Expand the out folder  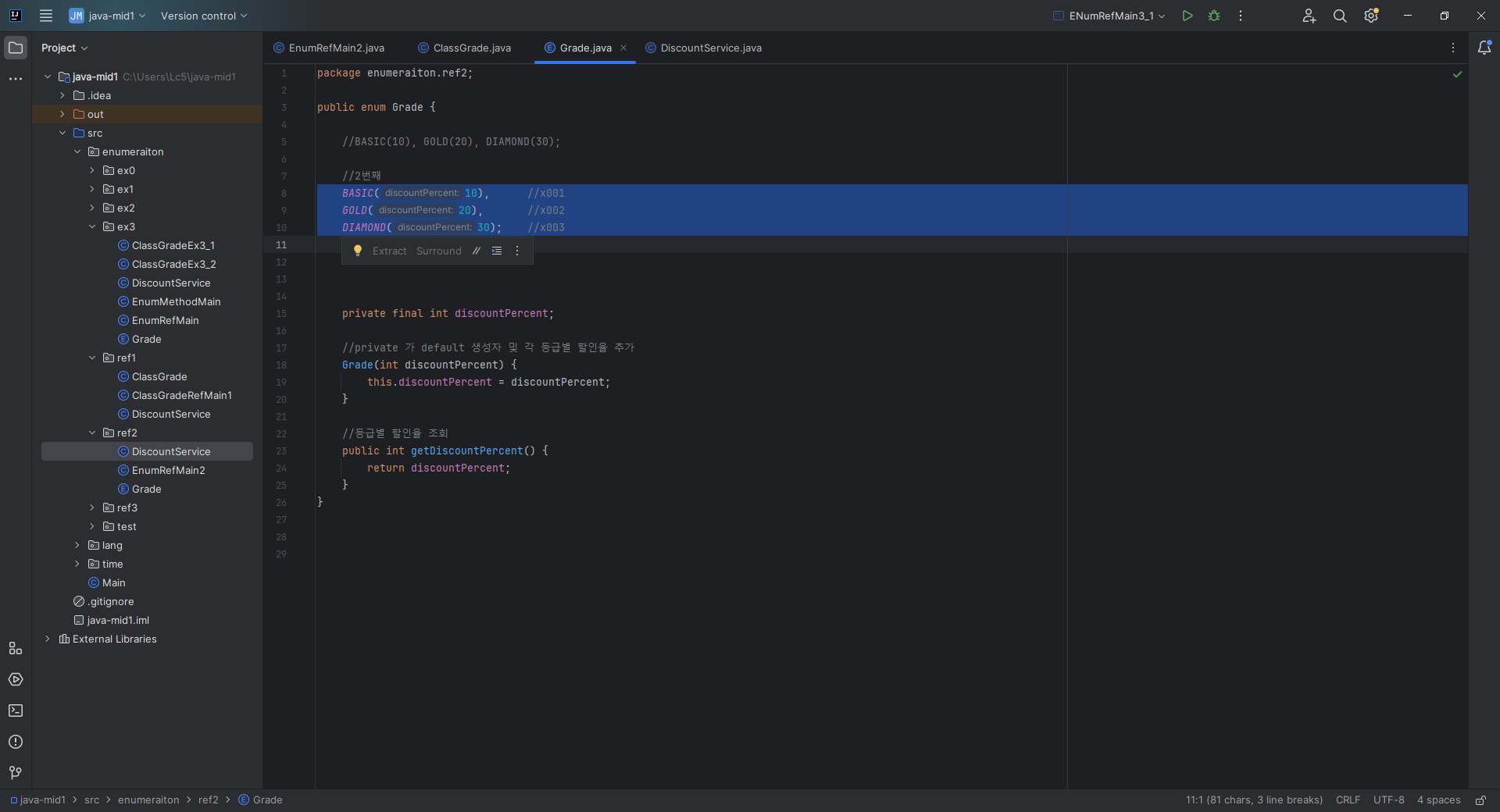point(62,114)
